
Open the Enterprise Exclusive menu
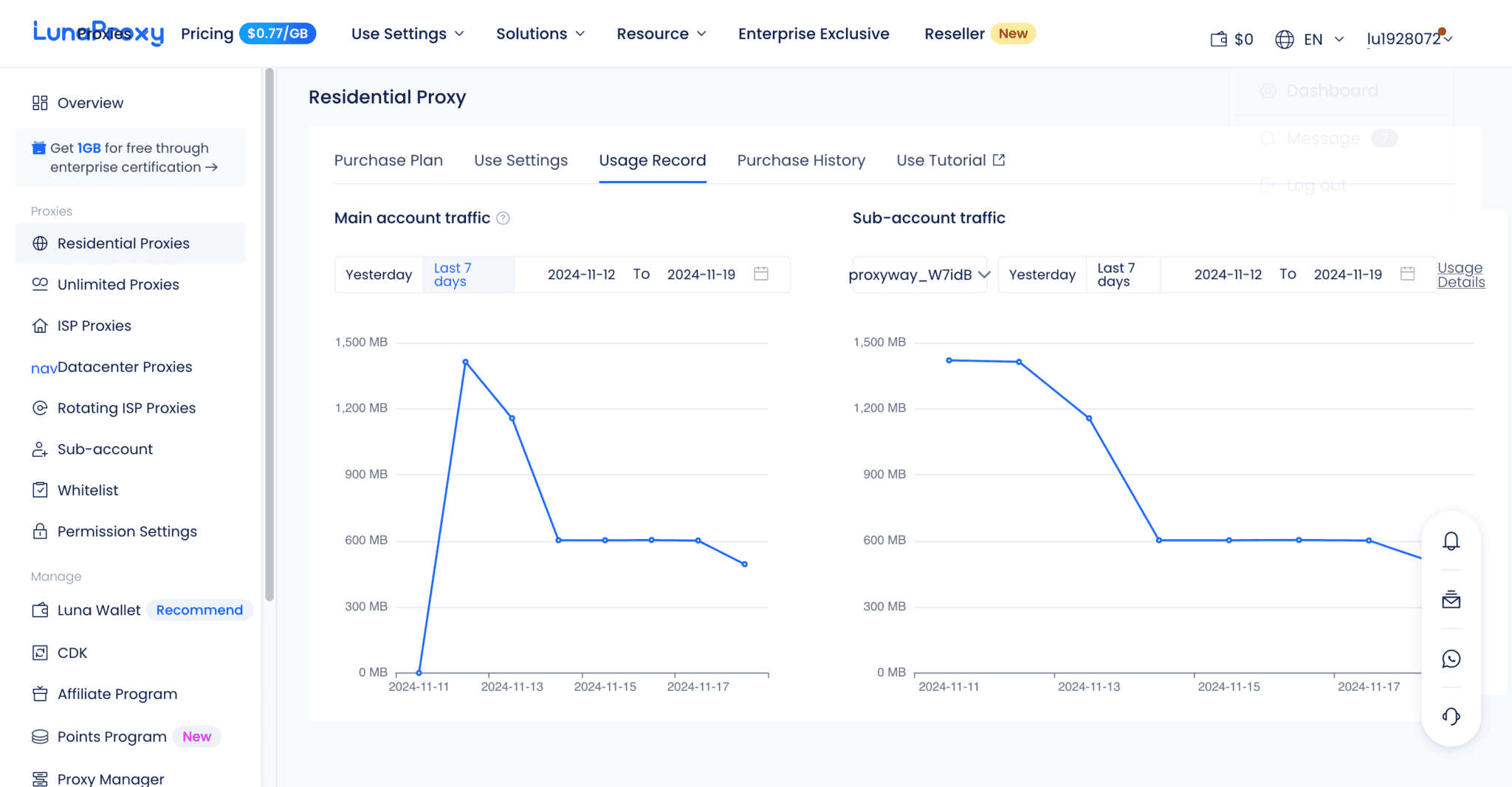pyautogui.click(x=814, y=33)
